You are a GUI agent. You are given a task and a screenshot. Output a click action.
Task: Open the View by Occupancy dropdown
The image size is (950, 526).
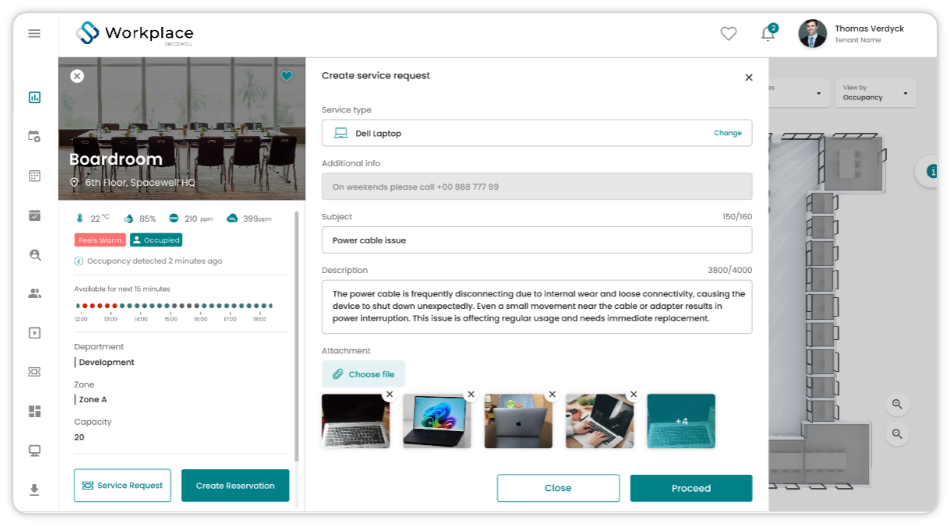(x=875, y=93)
